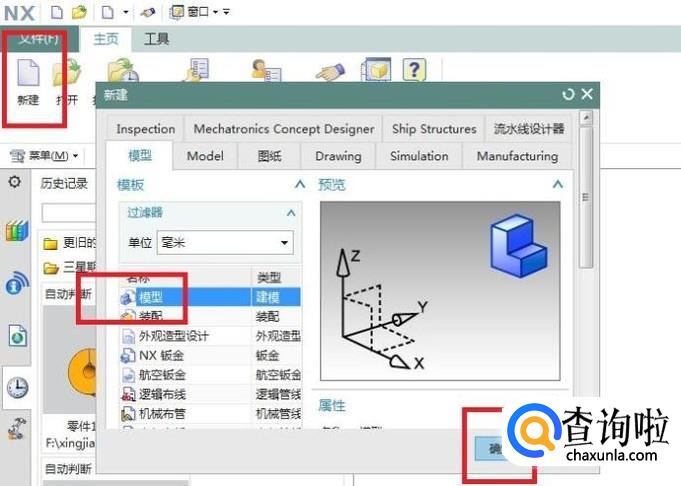Open the web browser icon in the sidebar
Image resolution: width=681 pixels, height=486 pixels.
pos(17,336)
